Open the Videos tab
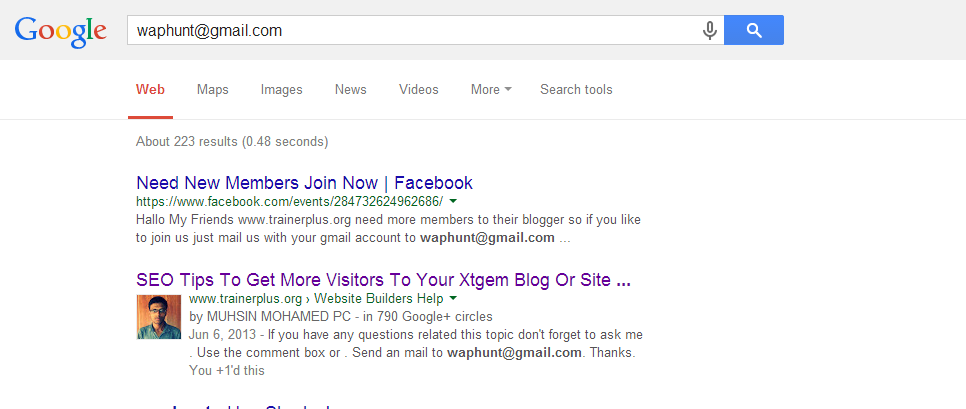Viewport: 966px width, 409px height. (x=418, y=90)
